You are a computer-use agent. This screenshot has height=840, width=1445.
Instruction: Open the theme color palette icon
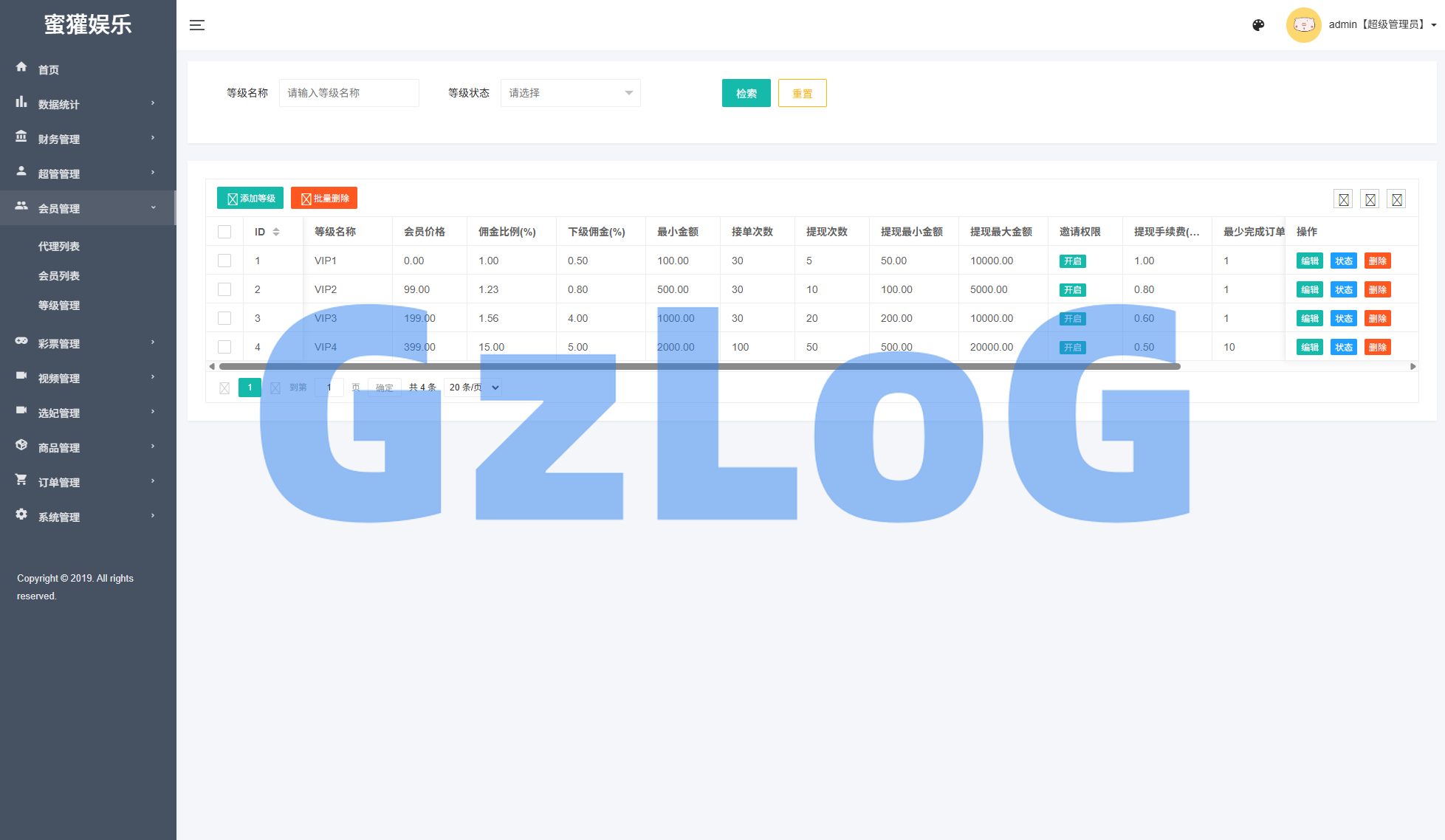(1258, 25)
